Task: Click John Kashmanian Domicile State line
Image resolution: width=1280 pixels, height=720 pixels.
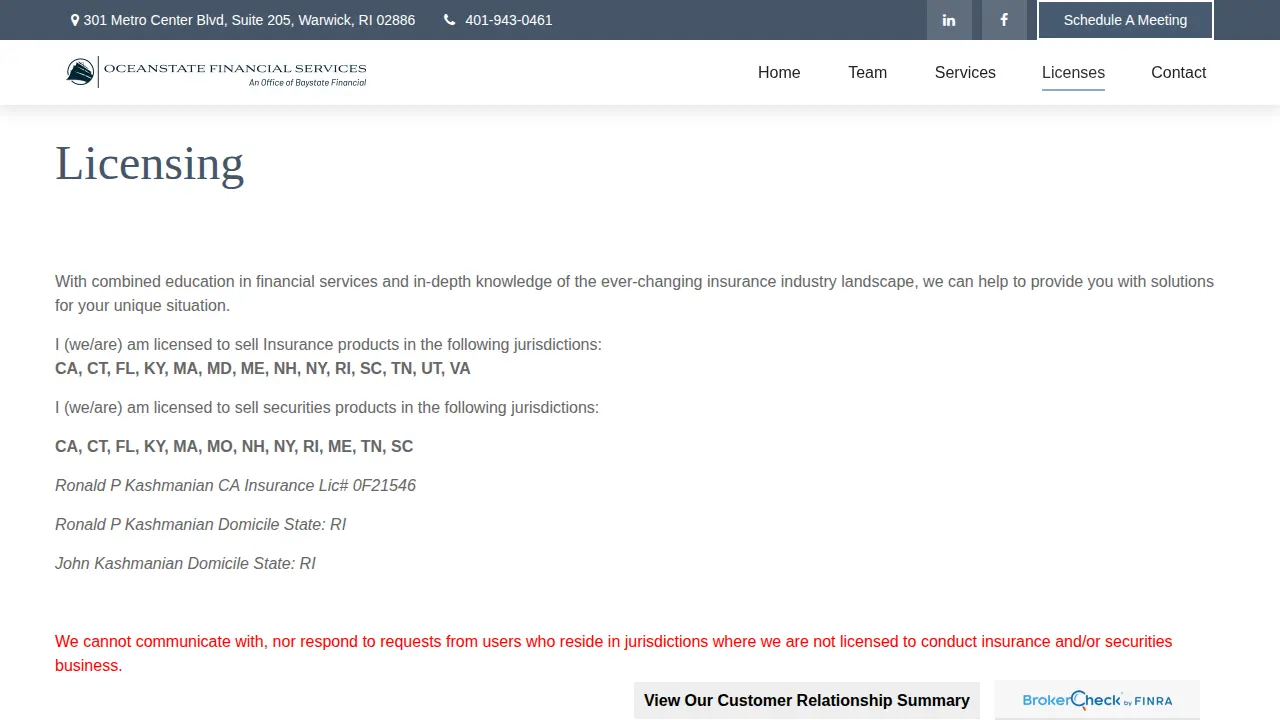Action: coord(185,564)
